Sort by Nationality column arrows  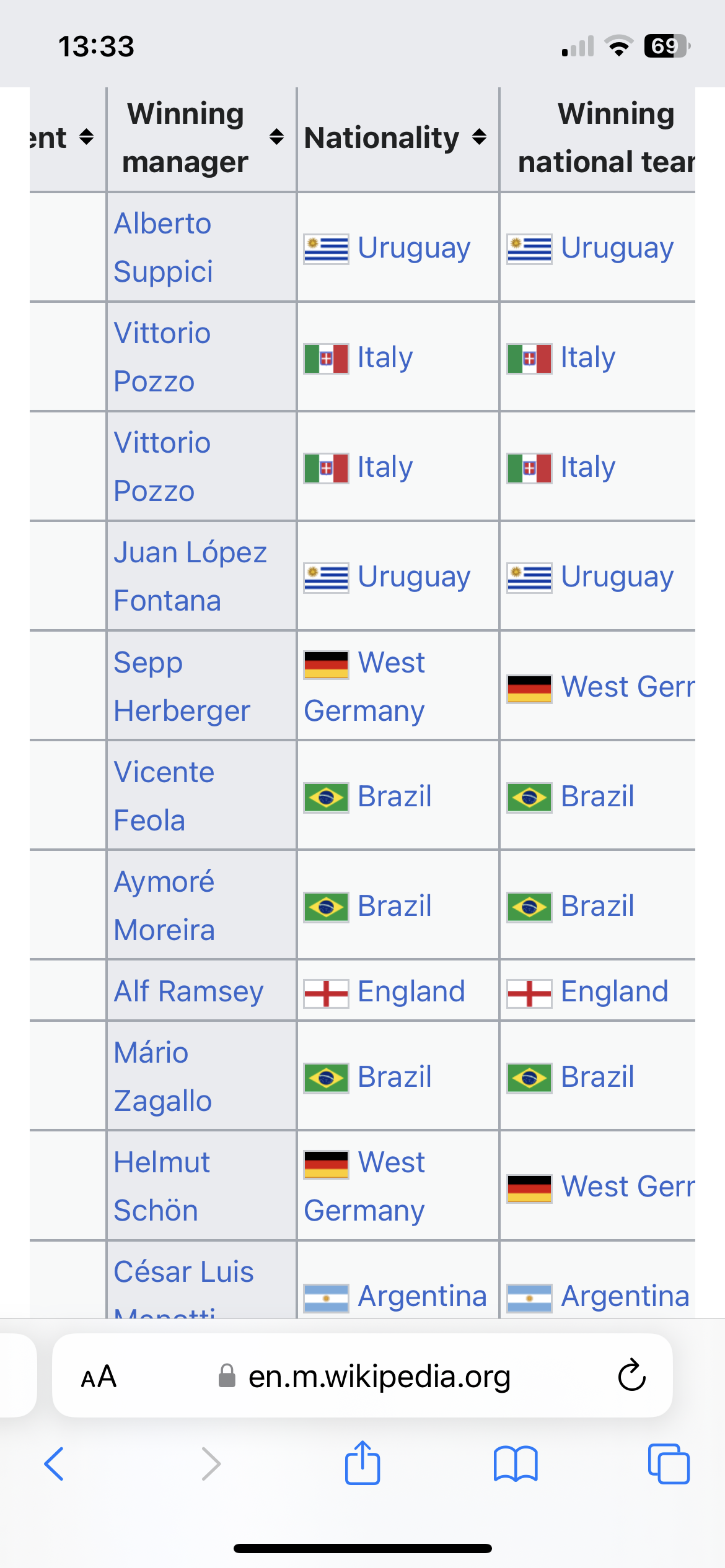[x=479, y=137]
